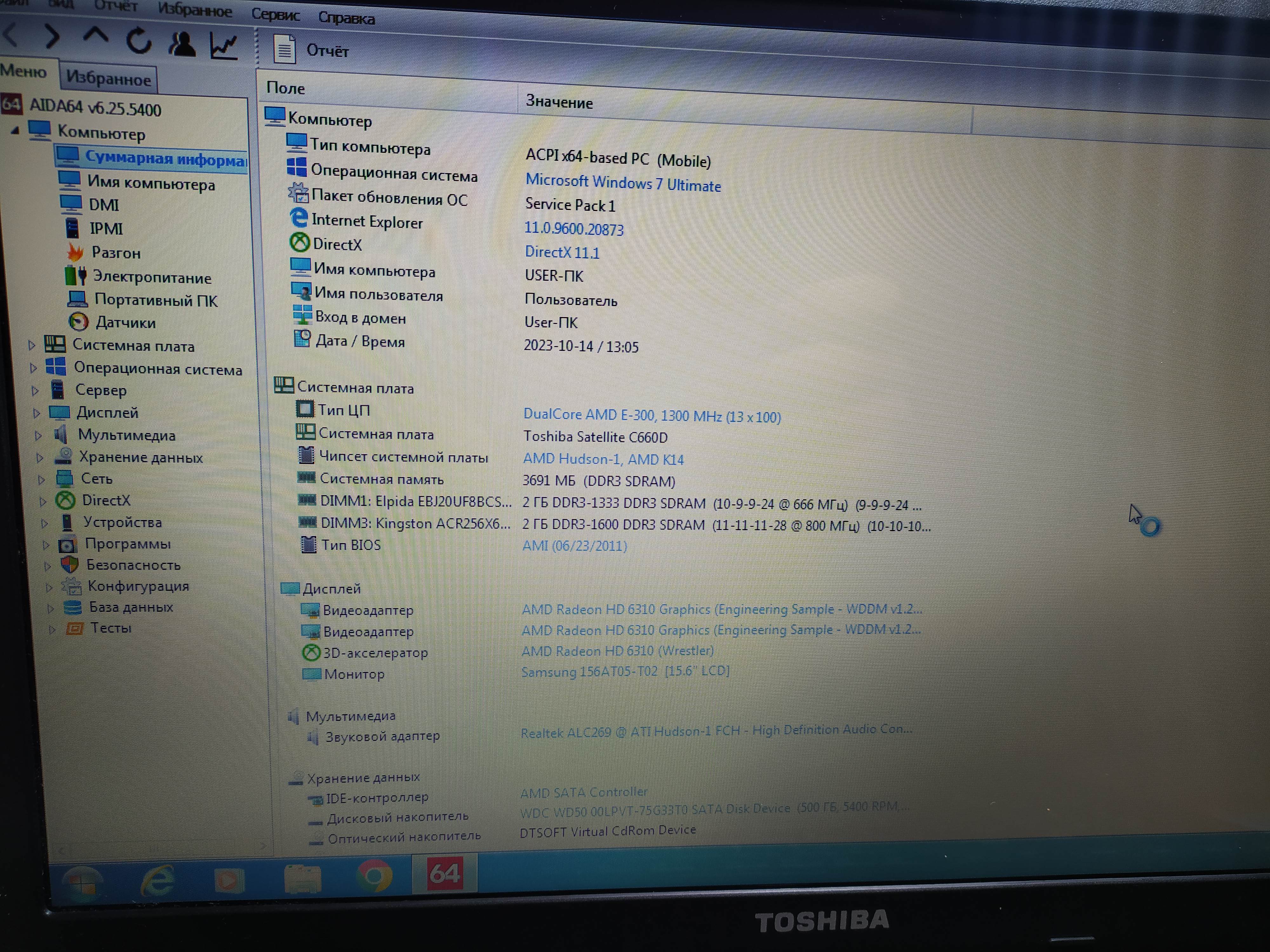
Task: Click the Электропитание battery icon
Action: coord(76,275)
